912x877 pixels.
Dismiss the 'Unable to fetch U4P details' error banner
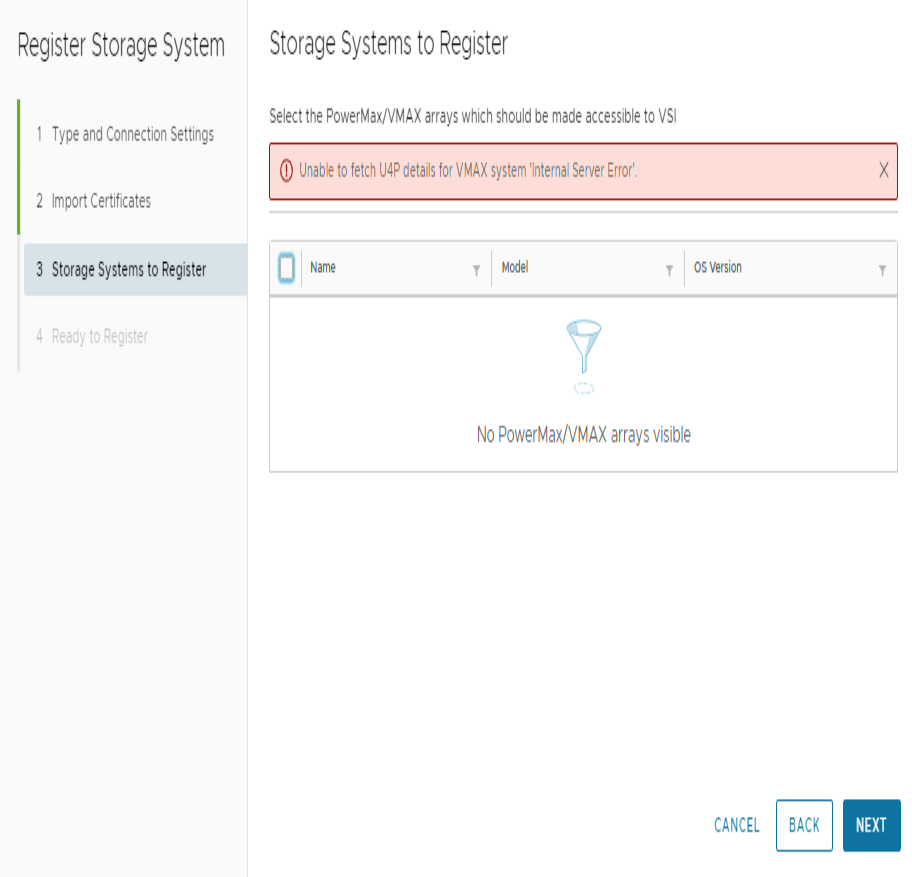point(884,170)
